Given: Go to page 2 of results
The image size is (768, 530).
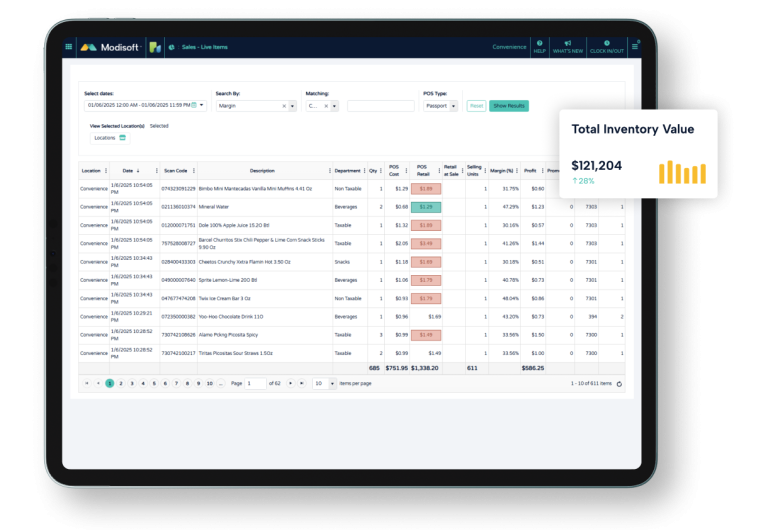Looking at the screenshot, I should click(x=121, y=383).
